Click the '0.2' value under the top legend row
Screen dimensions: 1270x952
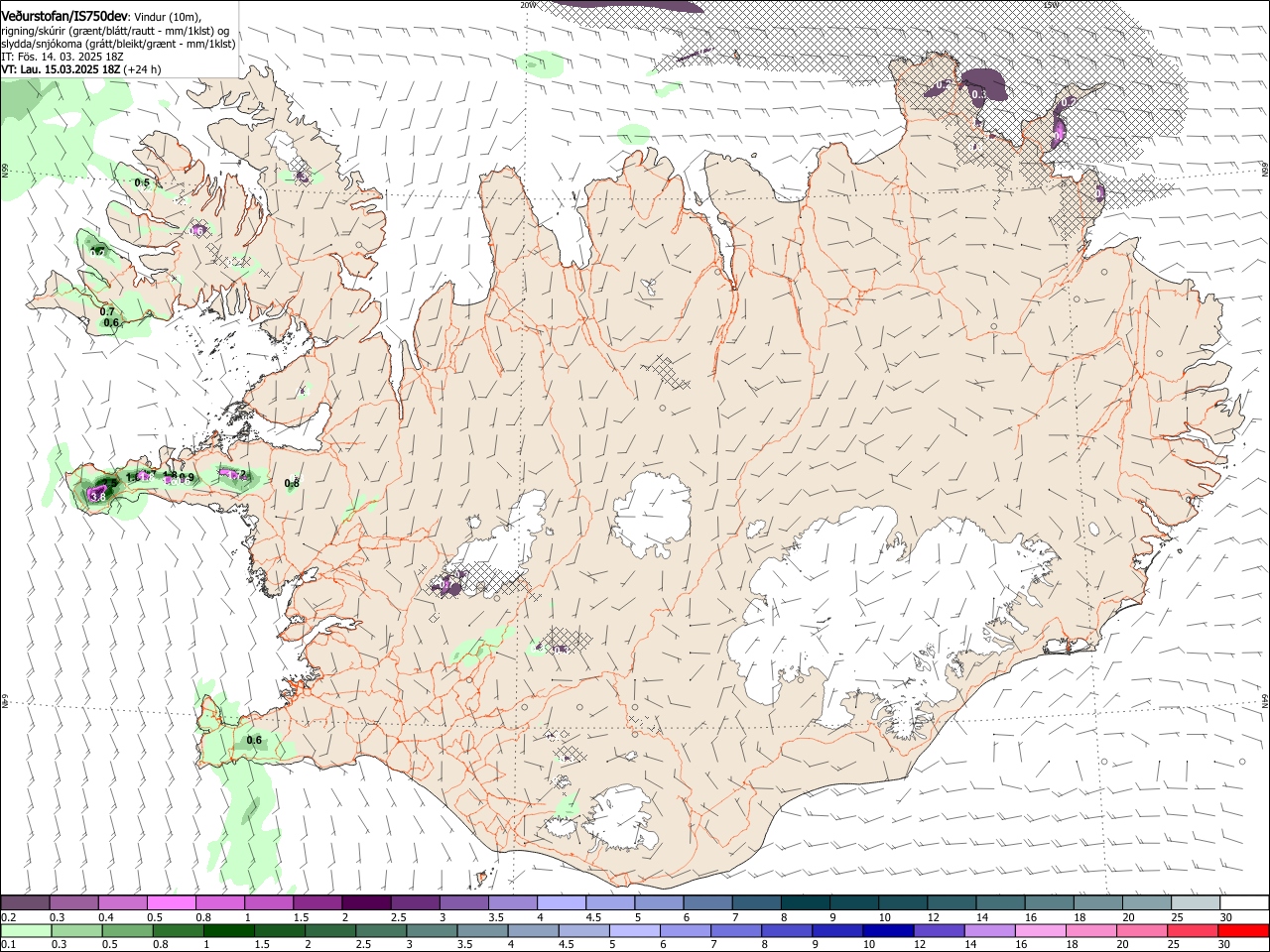(x=8, y=917)
